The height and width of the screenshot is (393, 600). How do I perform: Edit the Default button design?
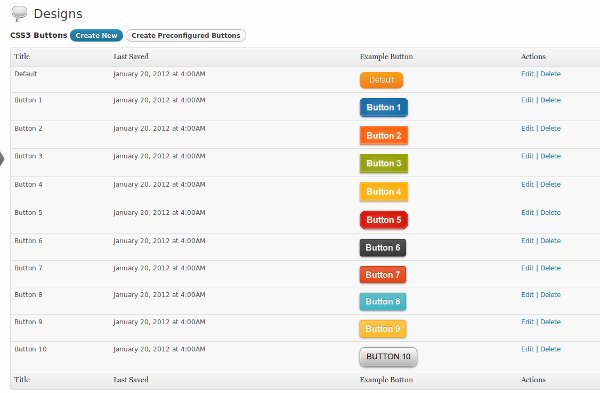(527, 73)
